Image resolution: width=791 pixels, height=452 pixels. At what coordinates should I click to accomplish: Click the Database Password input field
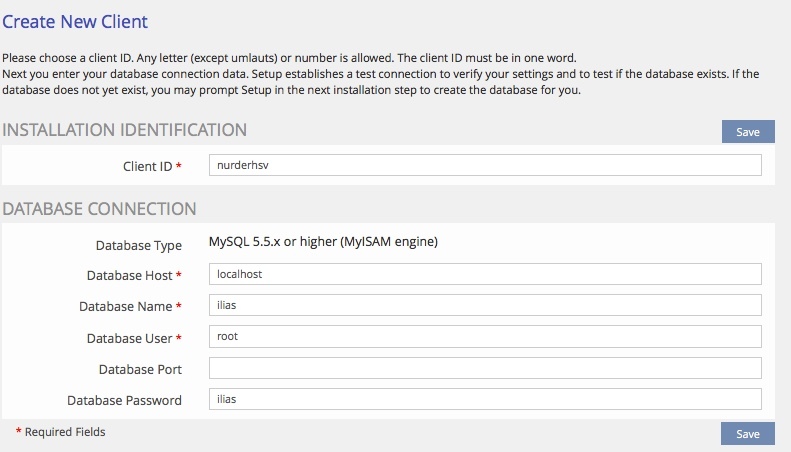[485, 399]
